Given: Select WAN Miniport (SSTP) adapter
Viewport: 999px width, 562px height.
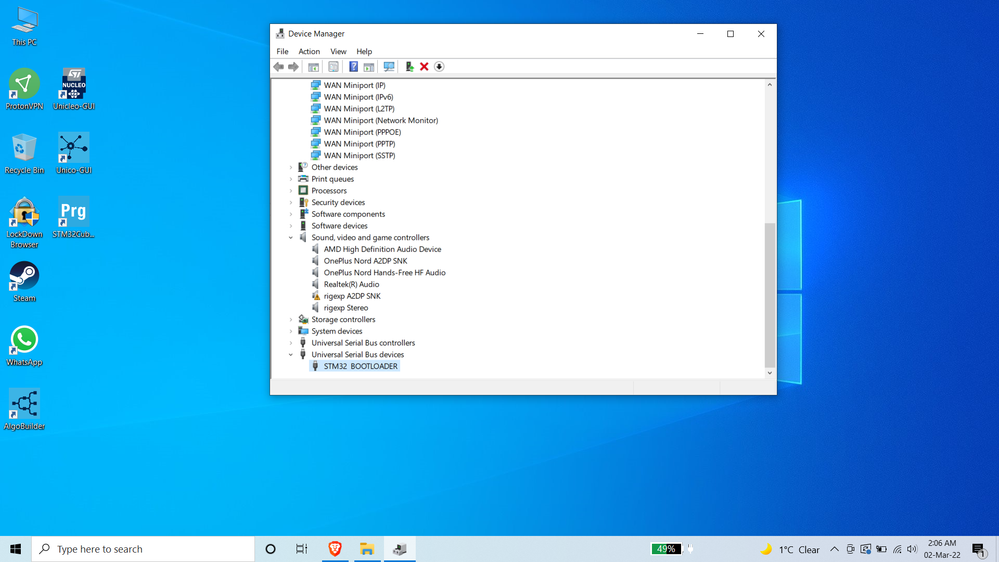Looking at the screenshot, I should pyautogui.click(x=359, y=155).
